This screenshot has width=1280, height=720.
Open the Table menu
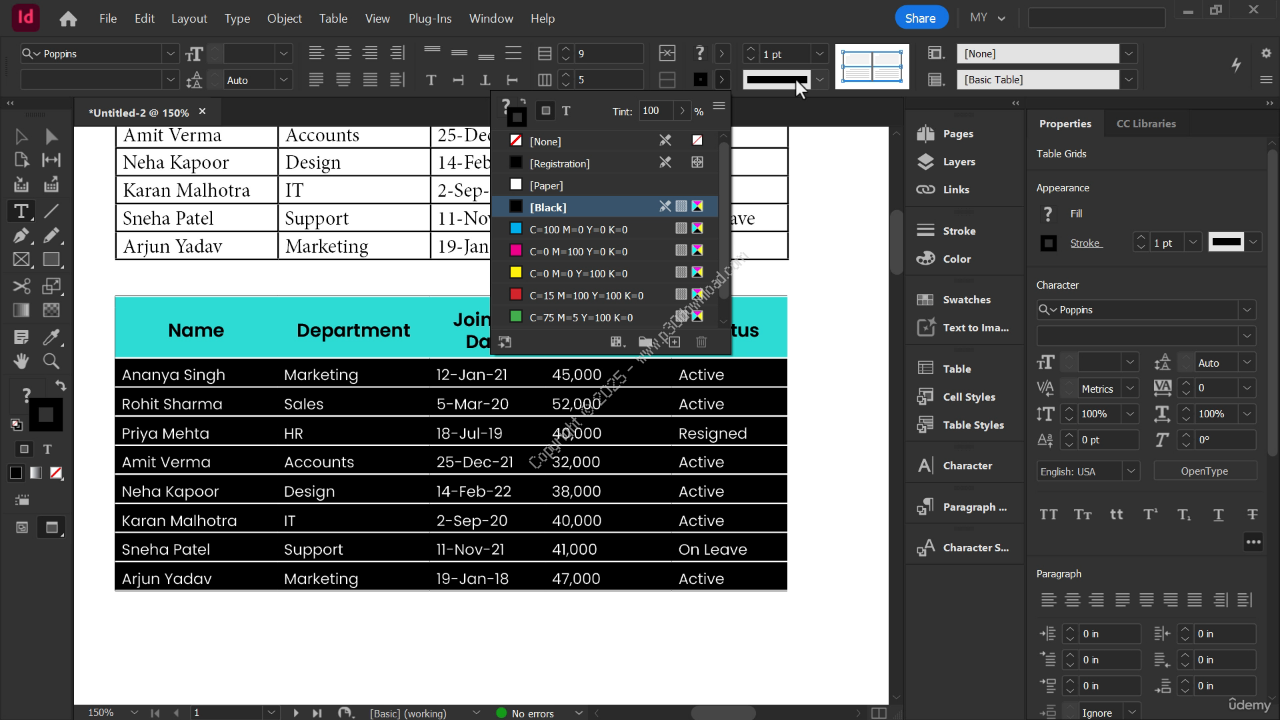coord(333,18)
